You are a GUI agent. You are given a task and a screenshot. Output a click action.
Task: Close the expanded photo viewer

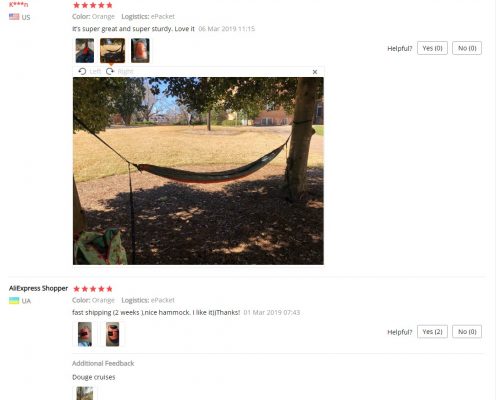pos(315,72)
